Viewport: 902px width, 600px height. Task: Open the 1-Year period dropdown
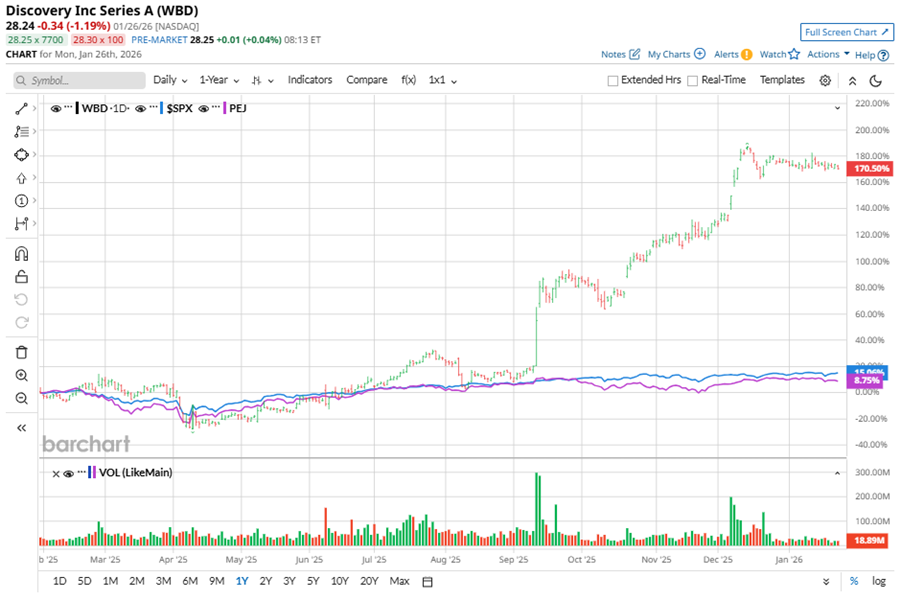click(219, 80)
